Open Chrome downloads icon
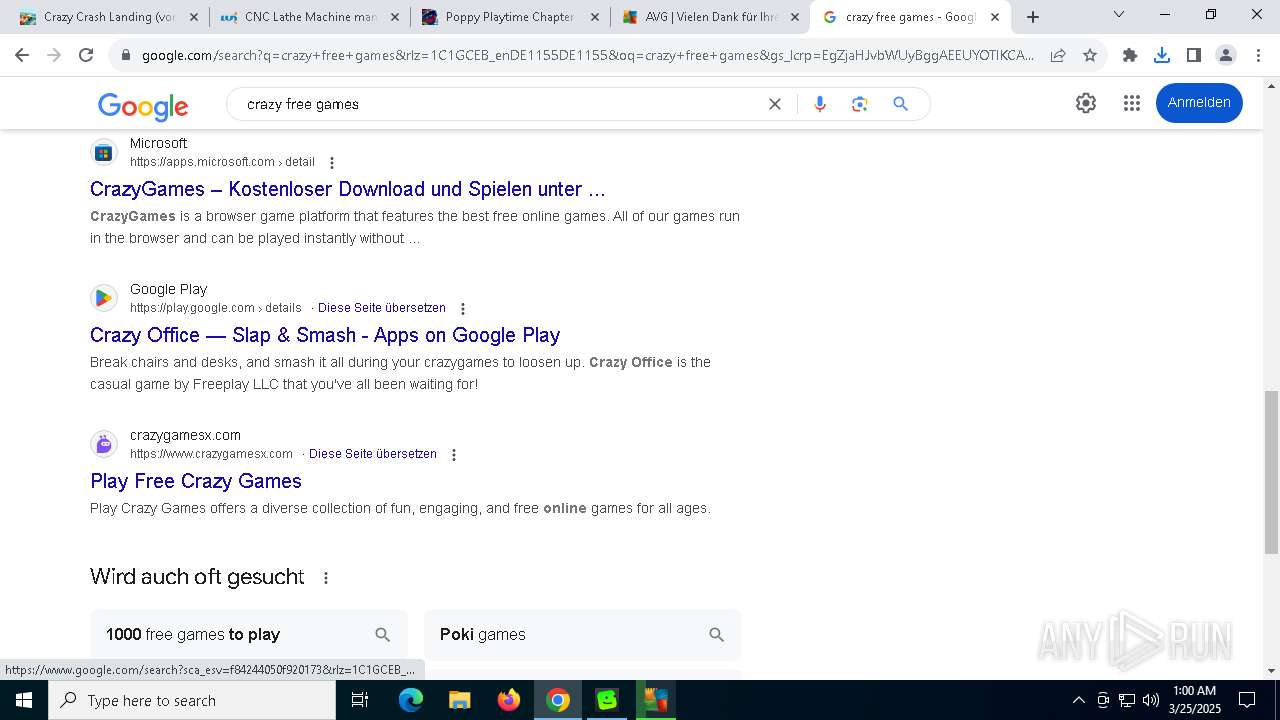This screenshot has height=720, width=1280. click(x=1162, y=55)
